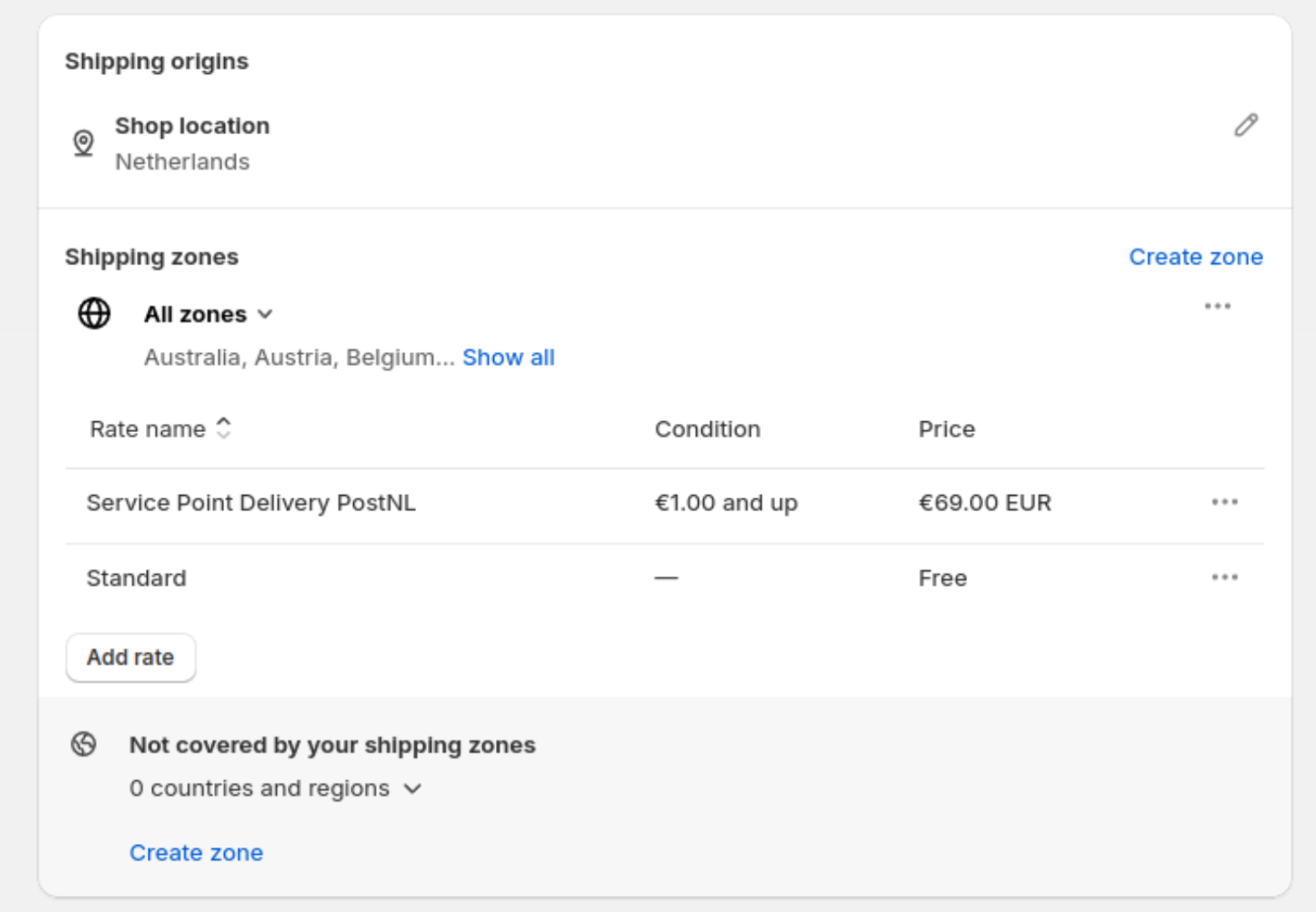Image resolution: width=1316 pixels, height=912 pixels.
Task: Click the Add rate button
Action: (x=131, y=657)
